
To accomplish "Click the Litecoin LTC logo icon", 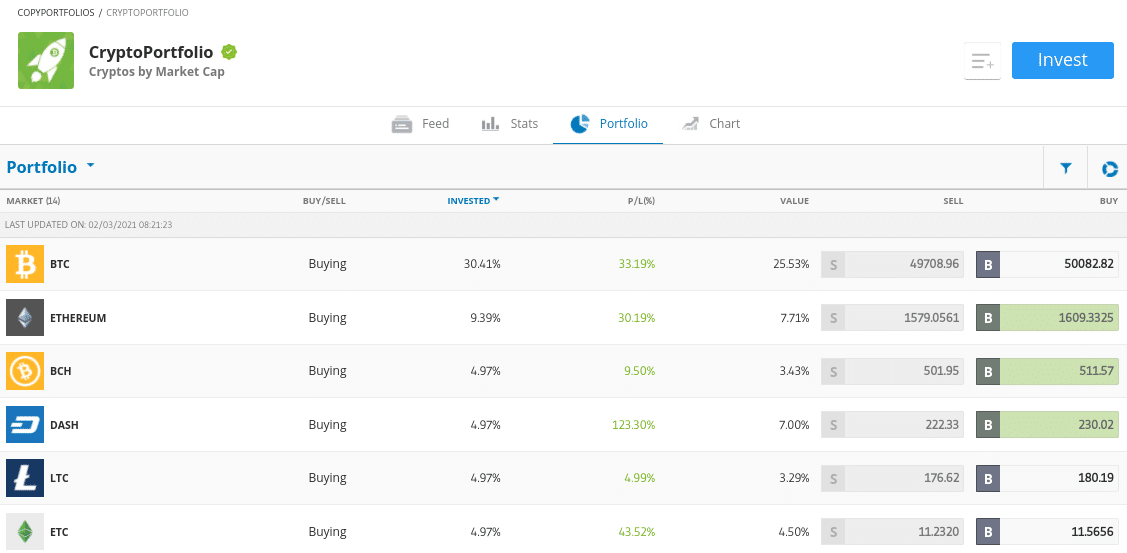I will [25, 477].
